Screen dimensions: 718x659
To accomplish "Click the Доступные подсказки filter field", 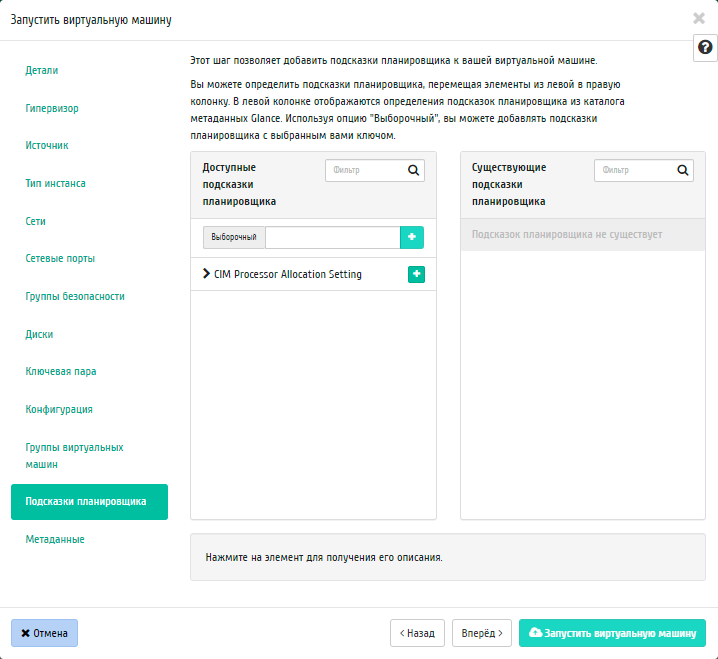I will coord(375,170).
